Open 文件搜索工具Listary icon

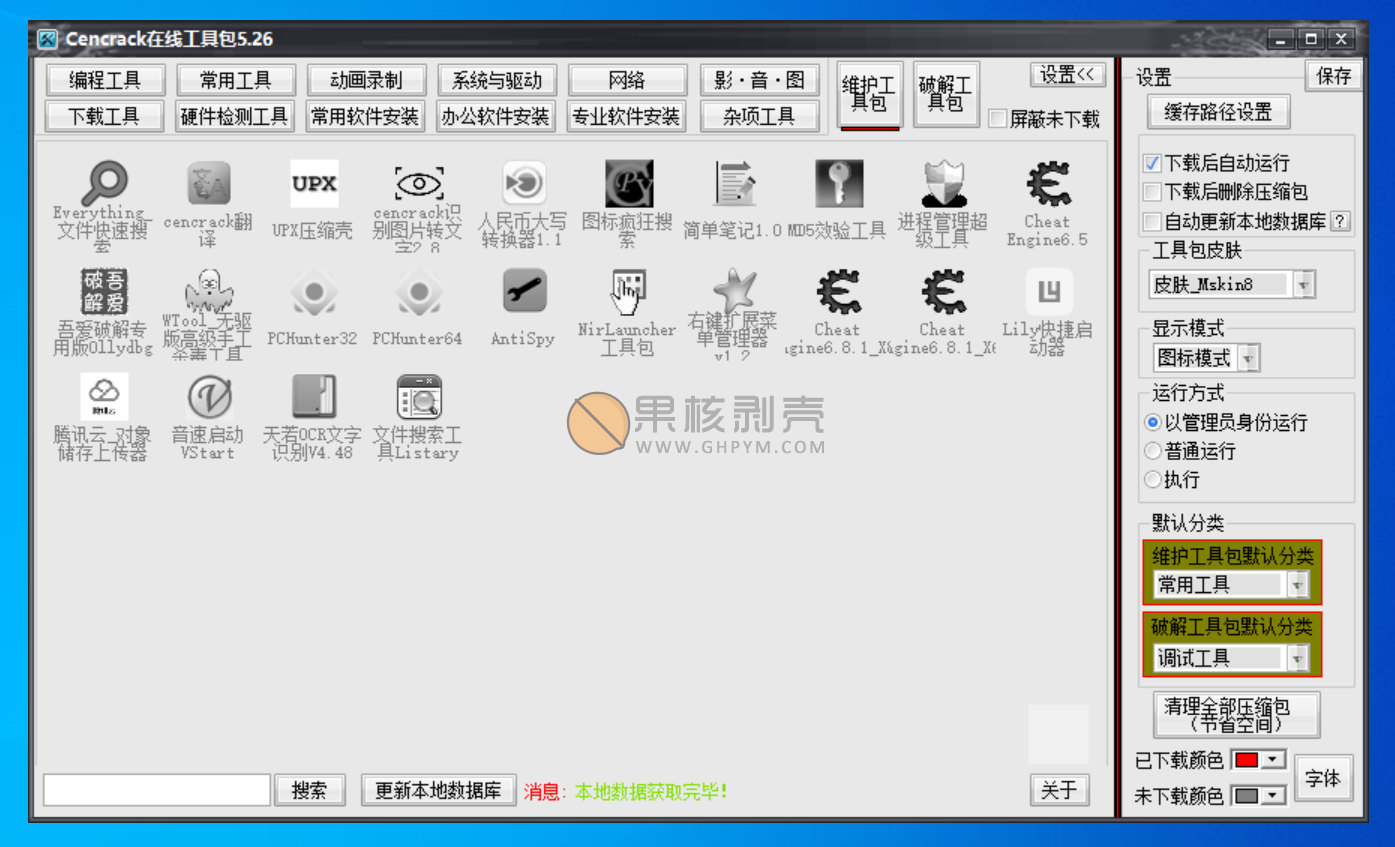419,397
